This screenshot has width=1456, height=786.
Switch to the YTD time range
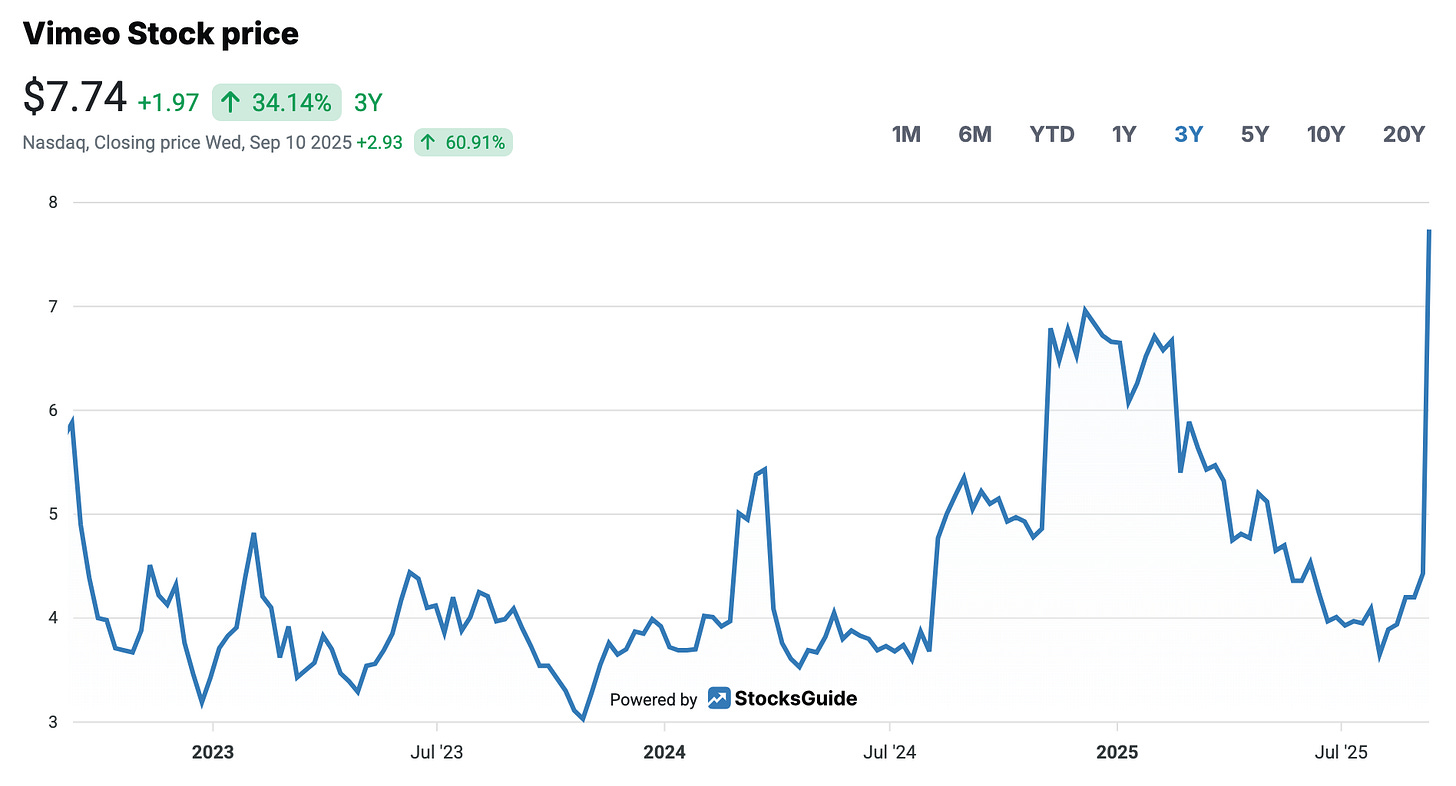pyautogui.click(x=1052, y=133)
